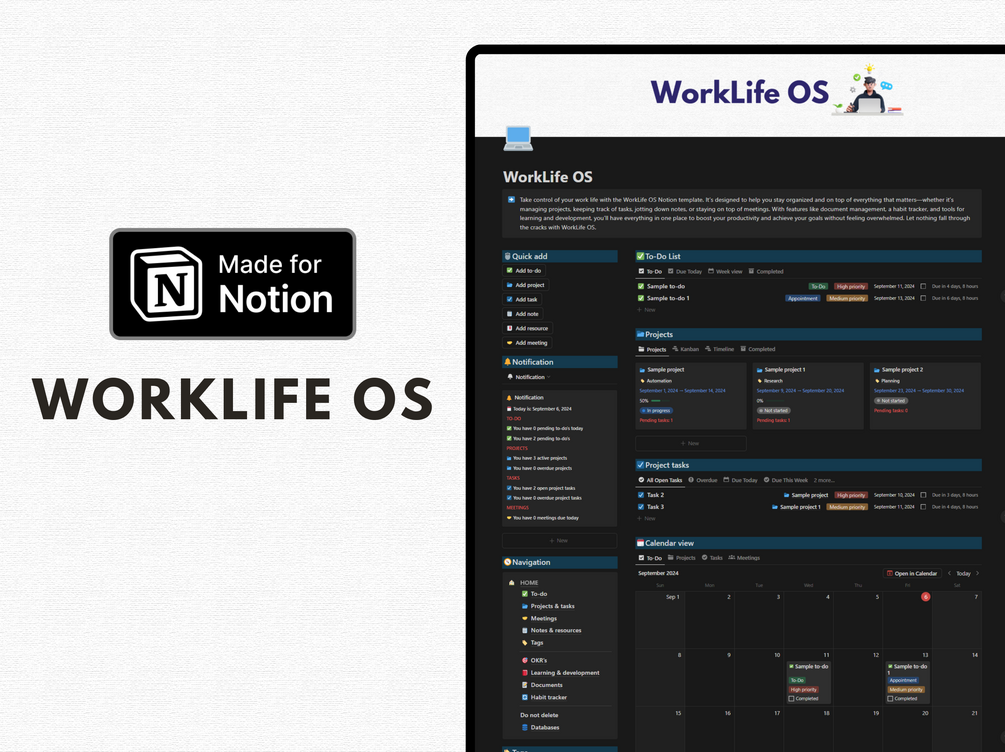Image resolution: width=1005 pixels, height=752 pixels.
Task: Click the Made for Notion logo
Action: coord(233,284)
